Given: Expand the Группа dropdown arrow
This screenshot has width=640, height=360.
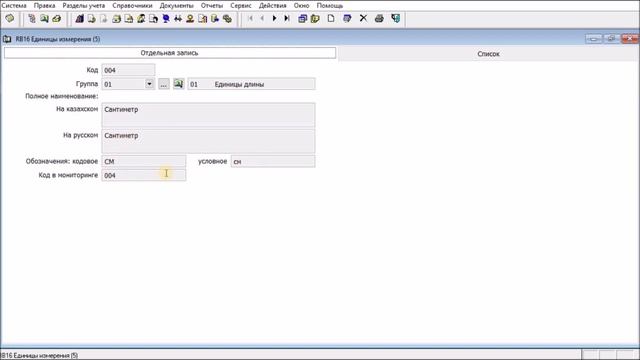Looking at the screenshot, I should 149,84.
